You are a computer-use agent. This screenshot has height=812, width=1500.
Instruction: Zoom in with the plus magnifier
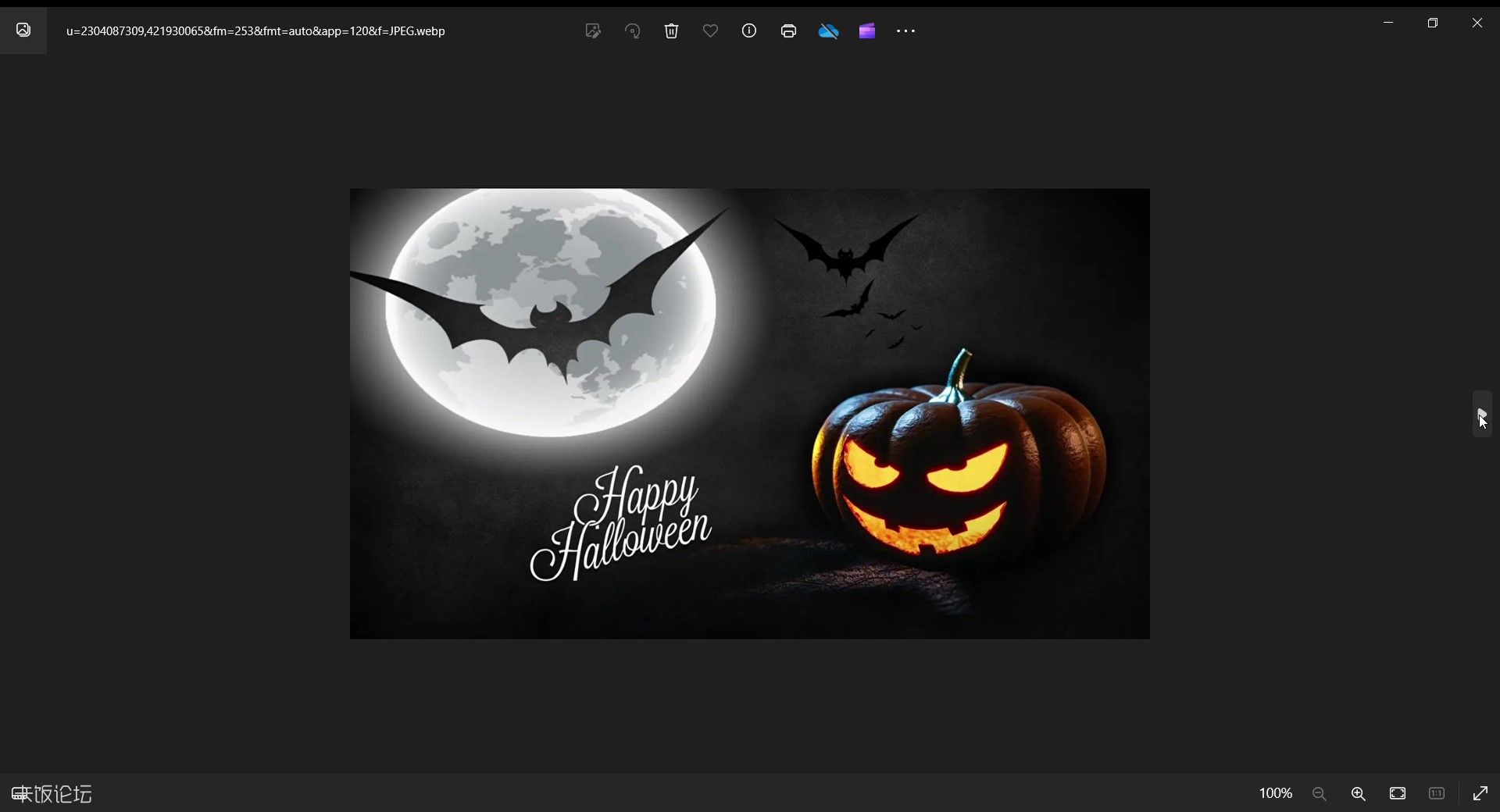pos(1359,793)
